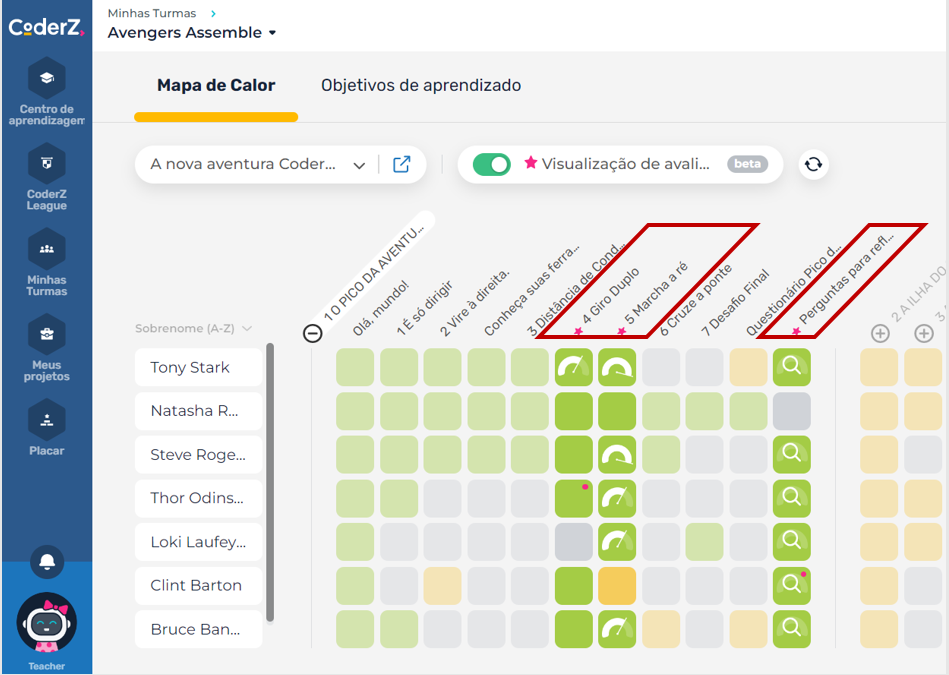Select student Natasha R... name button
The height and width of the screenshot is (675, 949).
[x=198, y=411]
